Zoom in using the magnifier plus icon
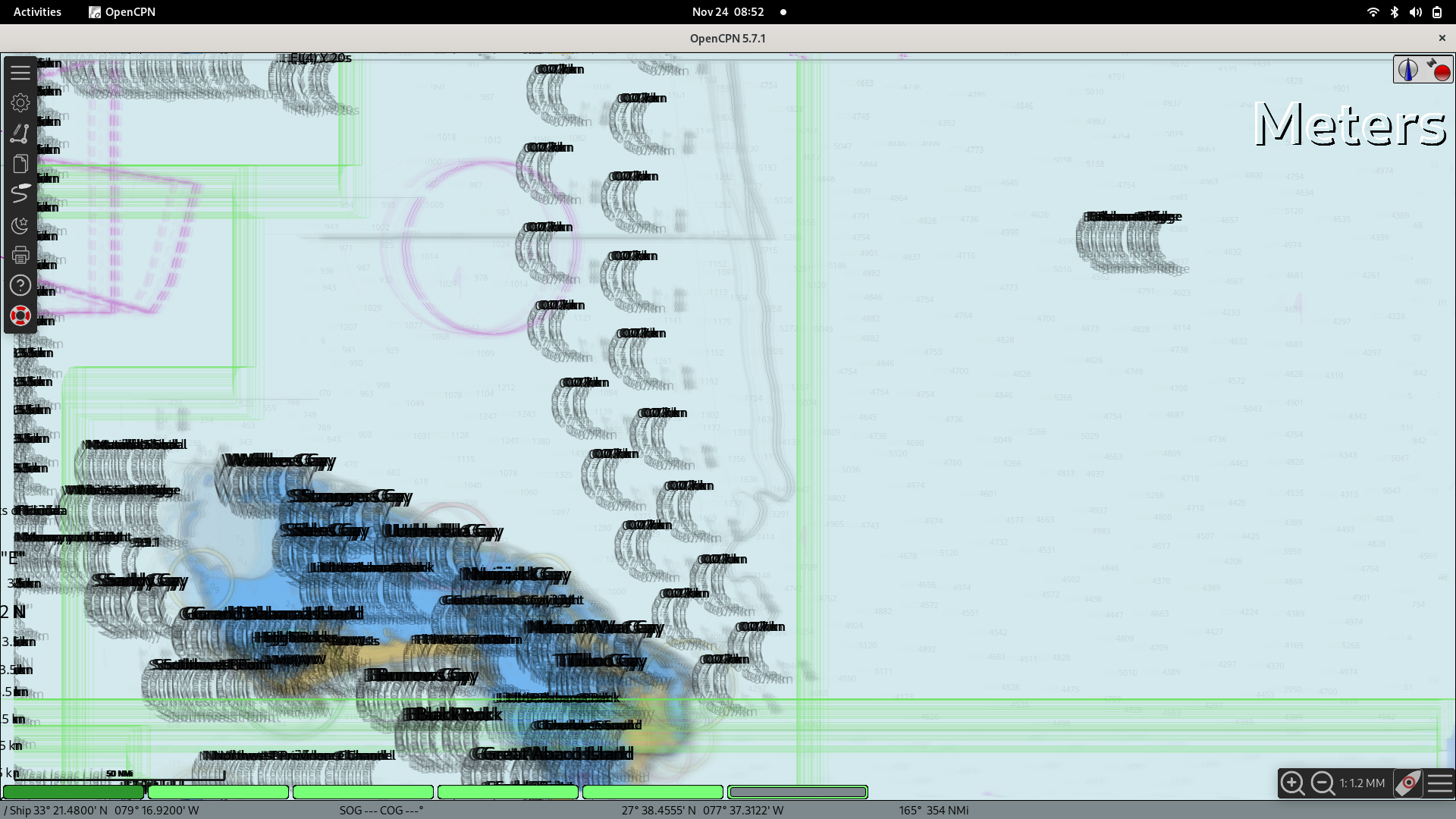This screenshot has height=819, width=1456. [1293, 783]
